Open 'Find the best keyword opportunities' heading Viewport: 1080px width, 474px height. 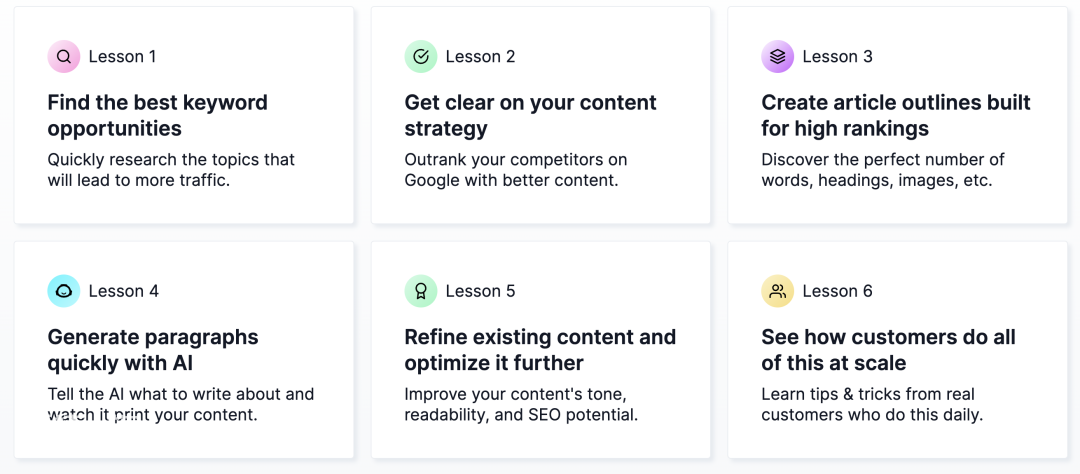tap(158, 116)
